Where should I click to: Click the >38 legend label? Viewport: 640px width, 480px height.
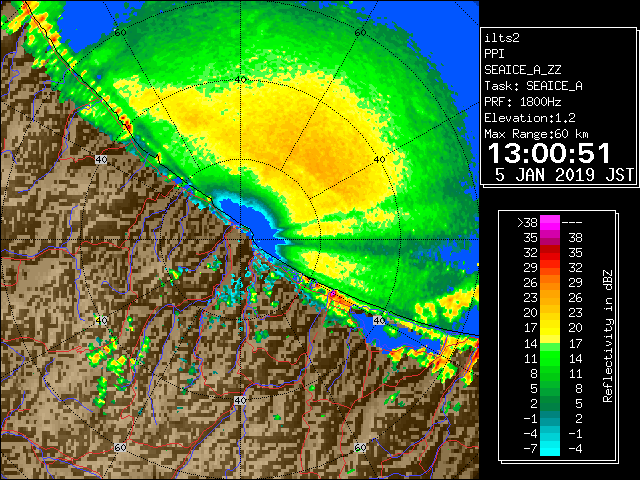(527, 223)
